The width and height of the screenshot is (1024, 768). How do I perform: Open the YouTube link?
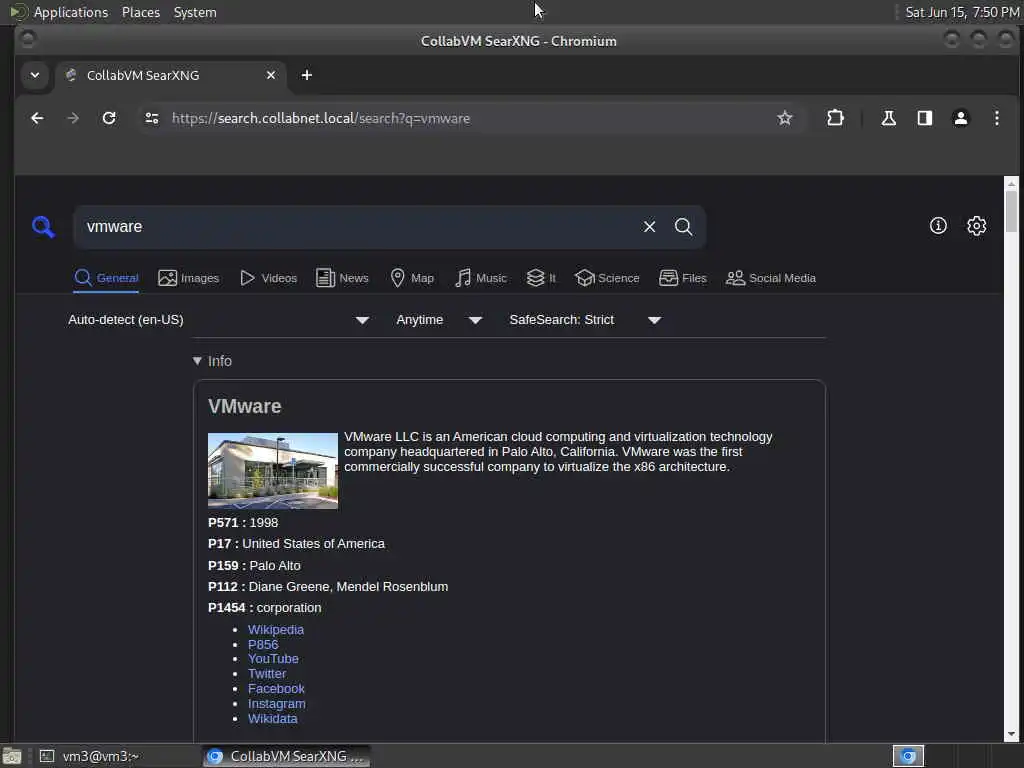pos(273,659)
